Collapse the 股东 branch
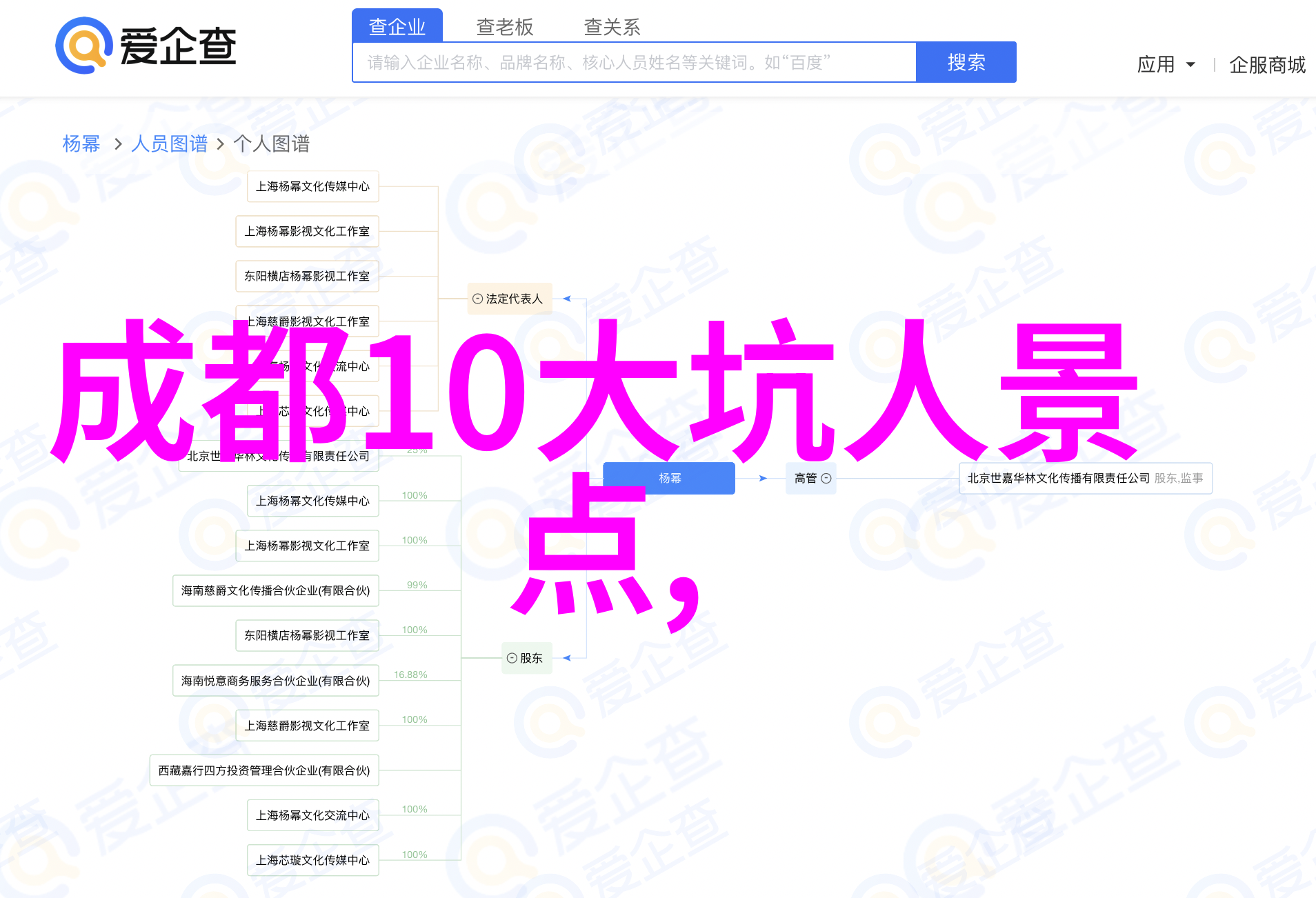The image size is (1316, 898). tap(512, 658)
